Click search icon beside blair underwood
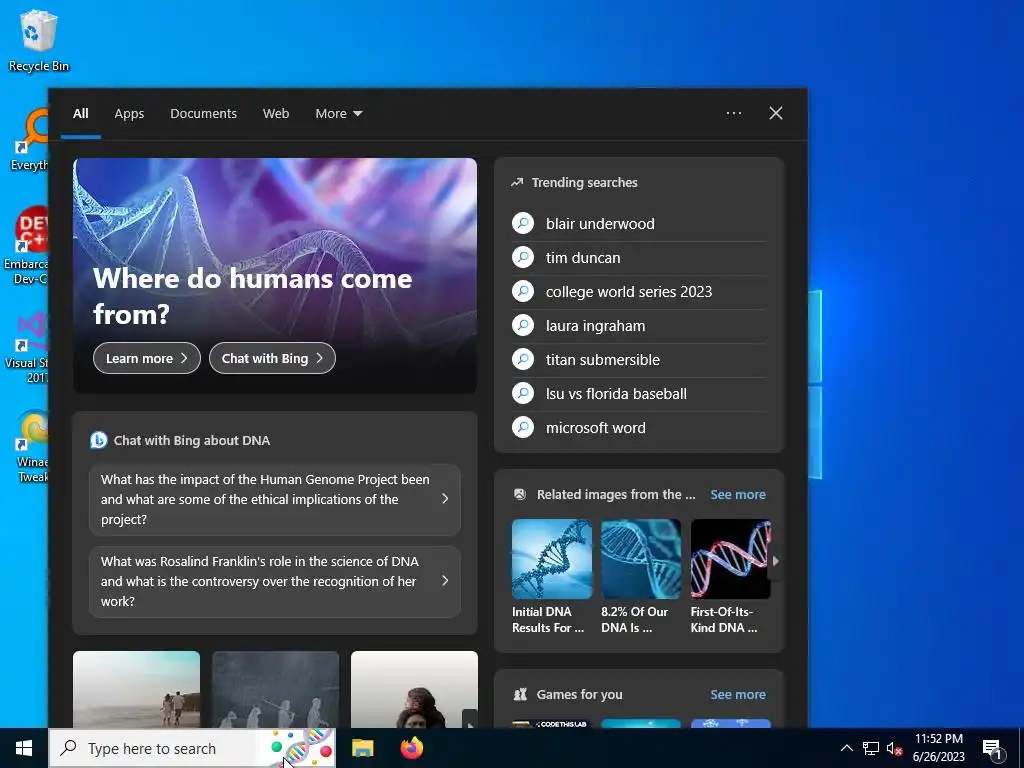This screenshot has width=1024, height=768. (522, 223)
